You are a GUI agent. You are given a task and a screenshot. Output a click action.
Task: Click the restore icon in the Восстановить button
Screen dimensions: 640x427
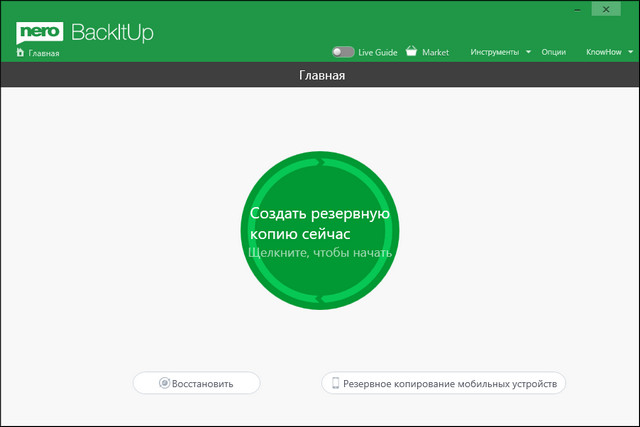[x=165, y=383]
